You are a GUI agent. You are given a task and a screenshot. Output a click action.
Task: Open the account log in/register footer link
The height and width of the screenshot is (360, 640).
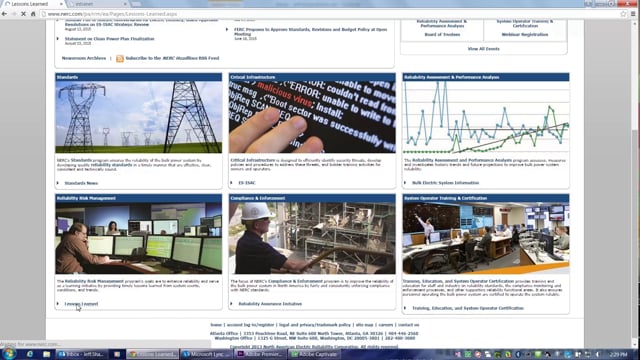pos(250,325)
